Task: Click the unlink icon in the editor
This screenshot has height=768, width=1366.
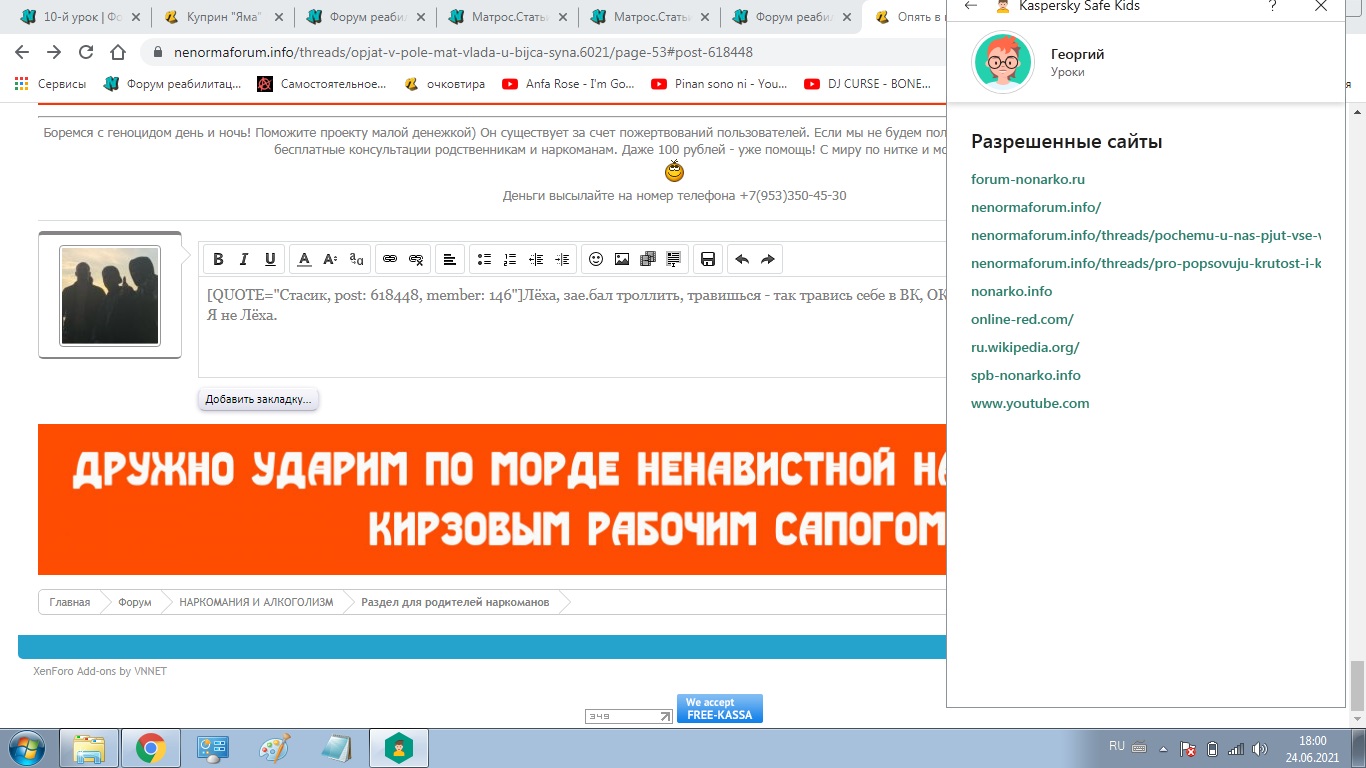Action: [x=416, y=260]
